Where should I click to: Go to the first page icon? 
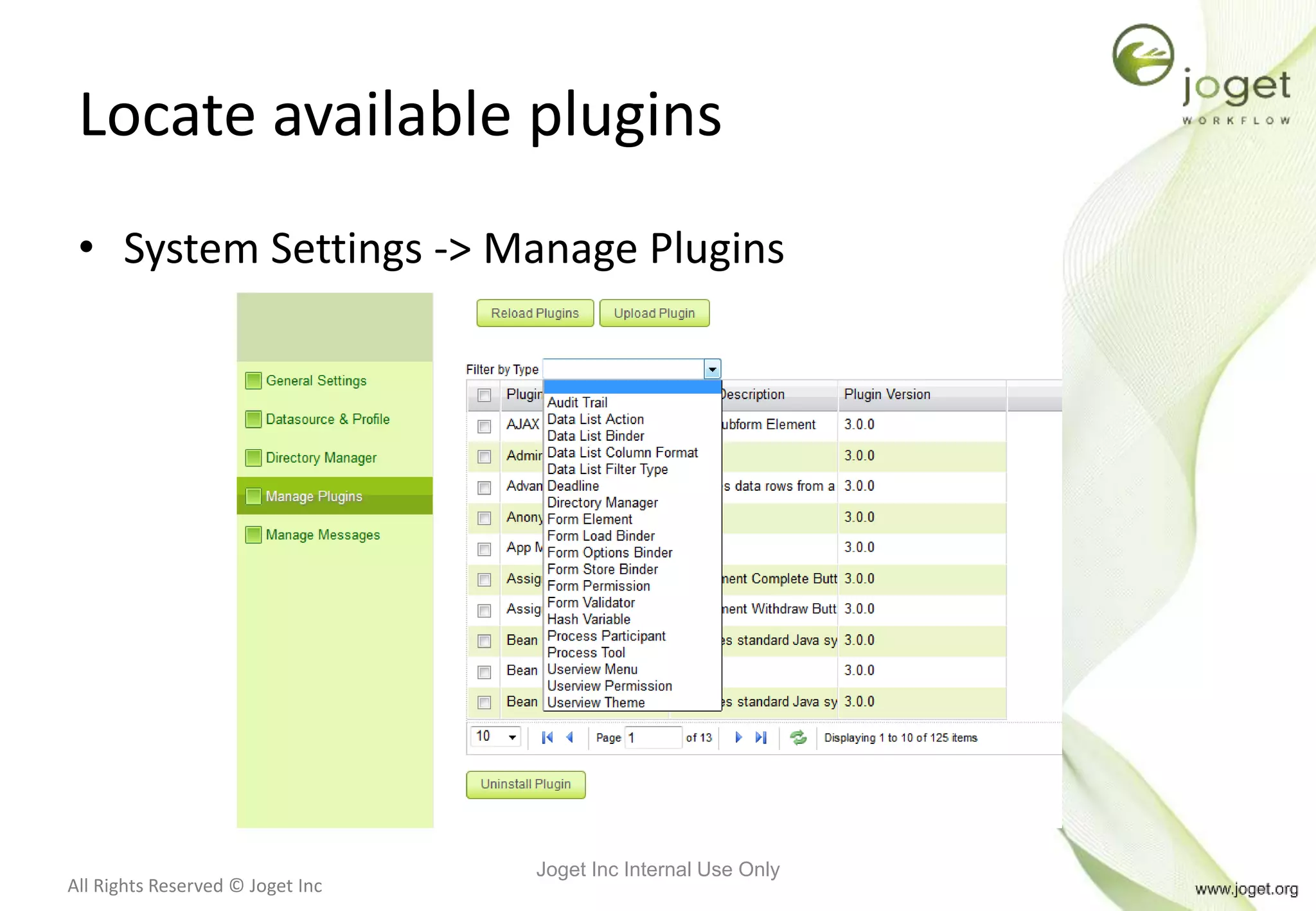click(x=547, y=738)
